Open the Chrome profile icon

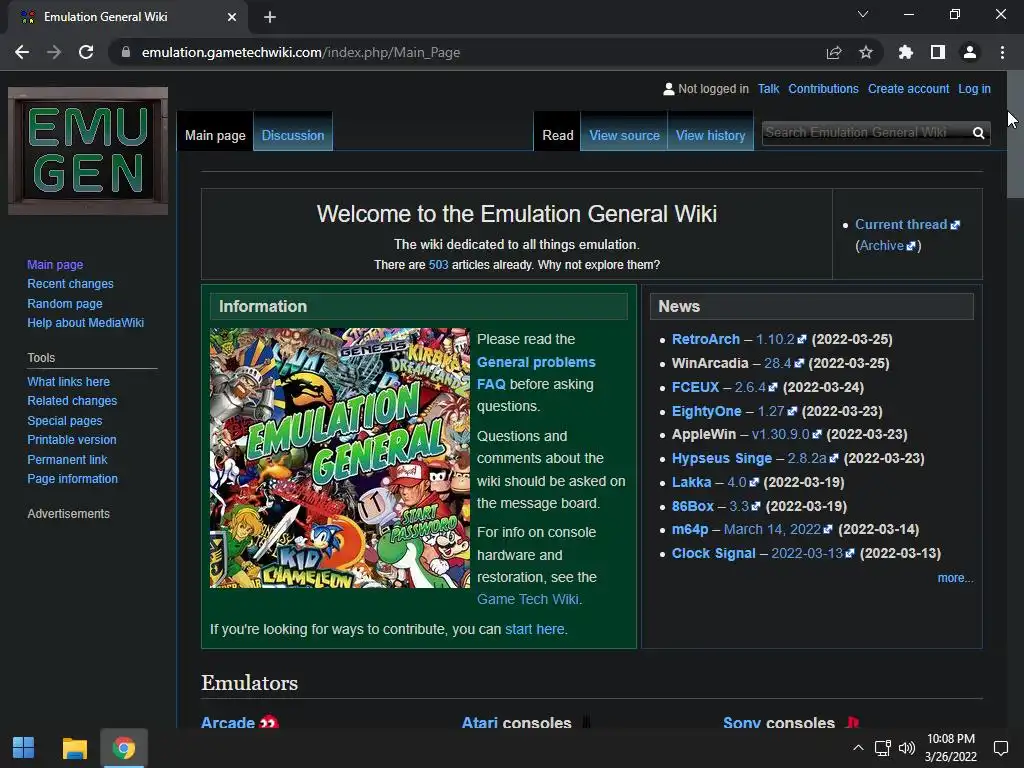click(x=970, y=52)
